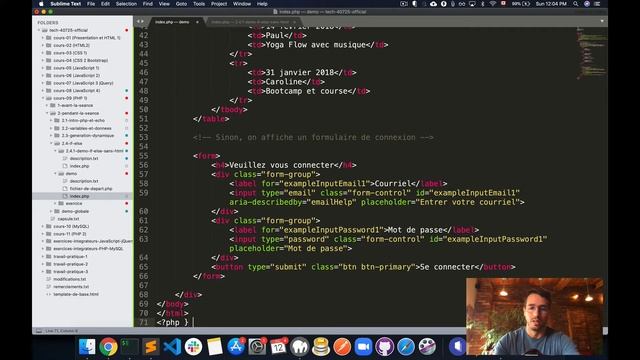The width and height of the screenshot is (640, 360).
Task: Switch to the active index.php — demo tab
Action: coord(172,22)
